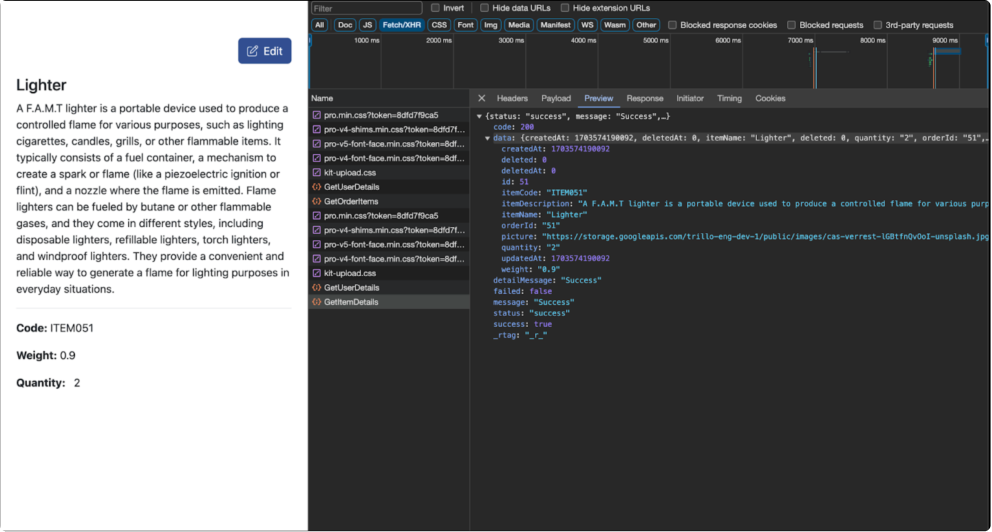This screenshot has width=992, height=532.
Task: Click the itemCode "ITEM051" value
Action: click(567, 193)
